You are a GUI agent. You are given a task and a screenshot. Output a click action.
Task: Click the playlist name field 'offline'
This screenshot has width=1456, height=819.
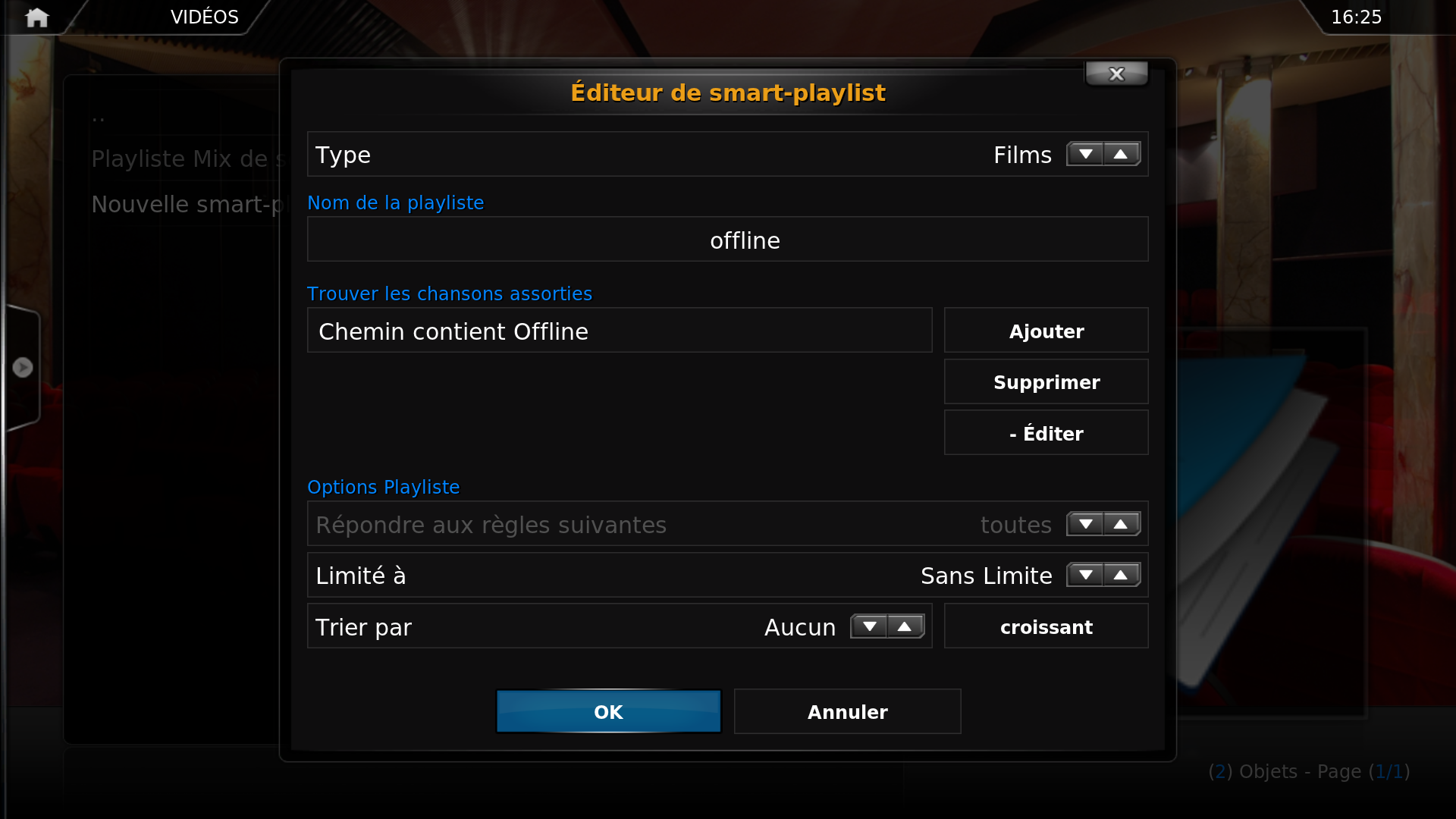point(727,240)
